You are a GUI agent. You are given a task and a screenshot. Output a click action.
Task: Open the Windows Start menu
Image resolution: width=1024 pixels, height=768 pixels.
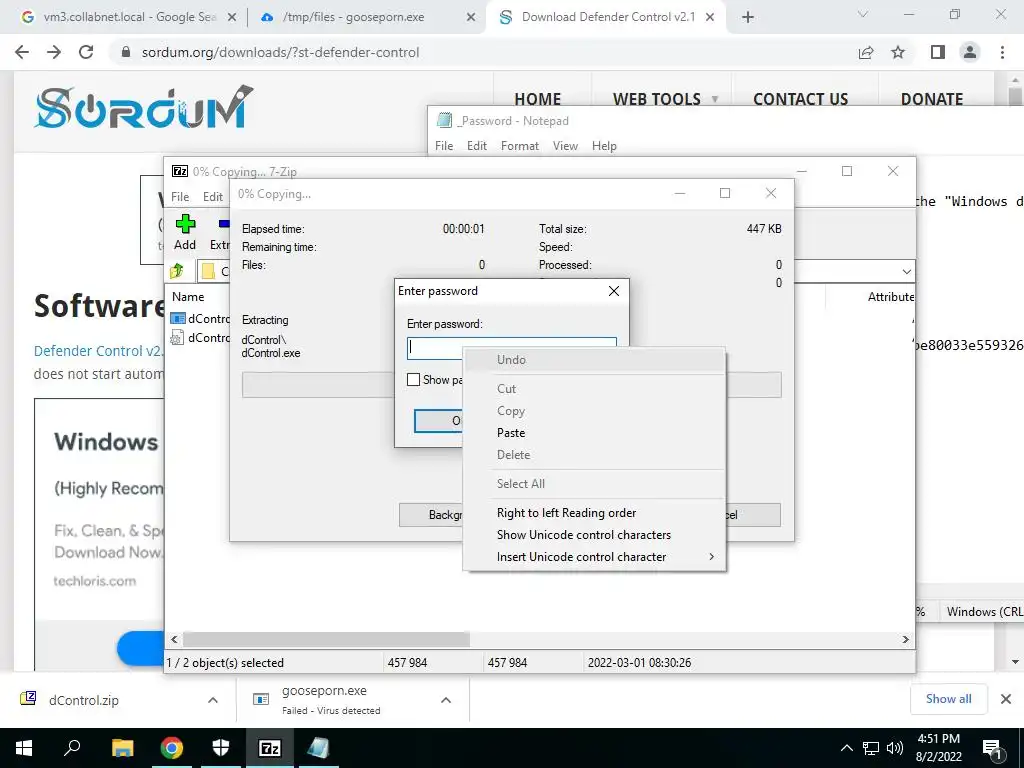point(24,748)
